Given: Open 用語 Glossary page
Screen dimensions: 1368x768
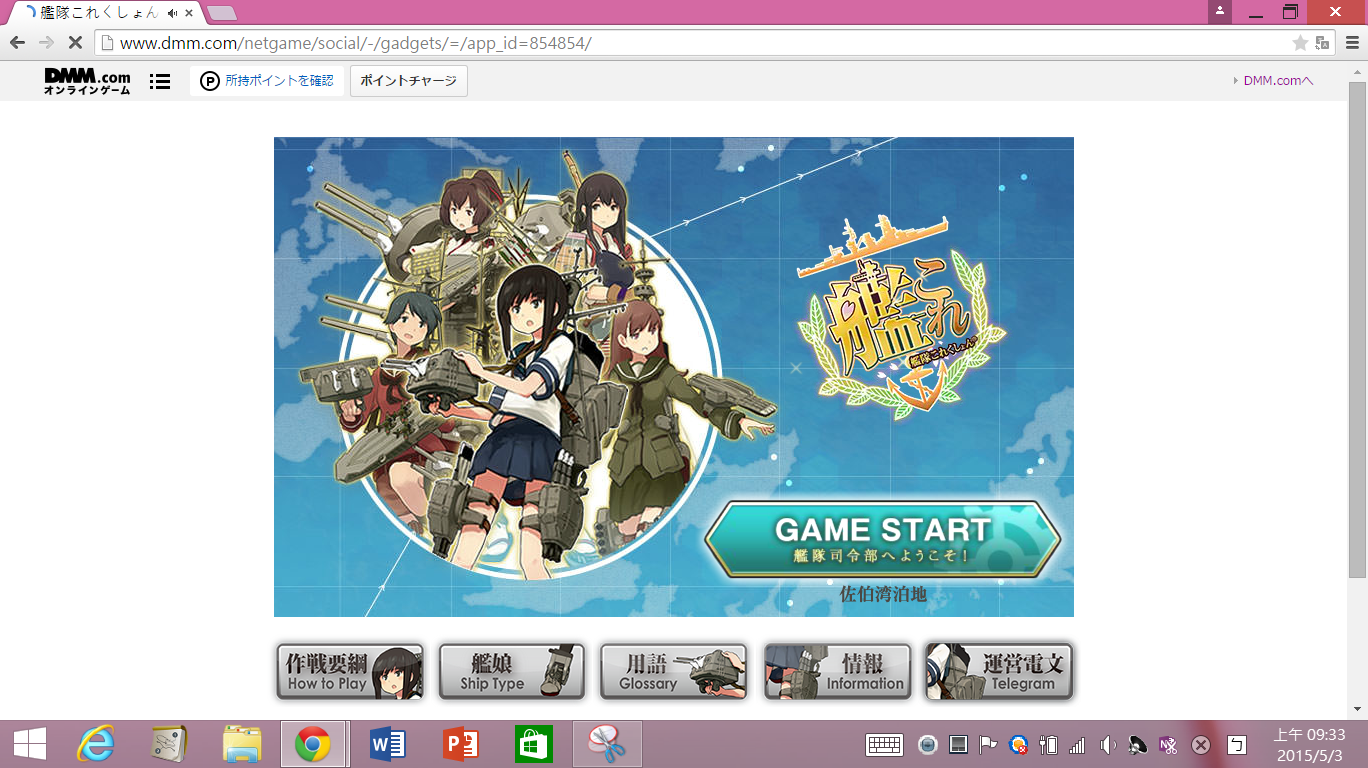Looking at the screenshot, I should click(x=674, y=672).
